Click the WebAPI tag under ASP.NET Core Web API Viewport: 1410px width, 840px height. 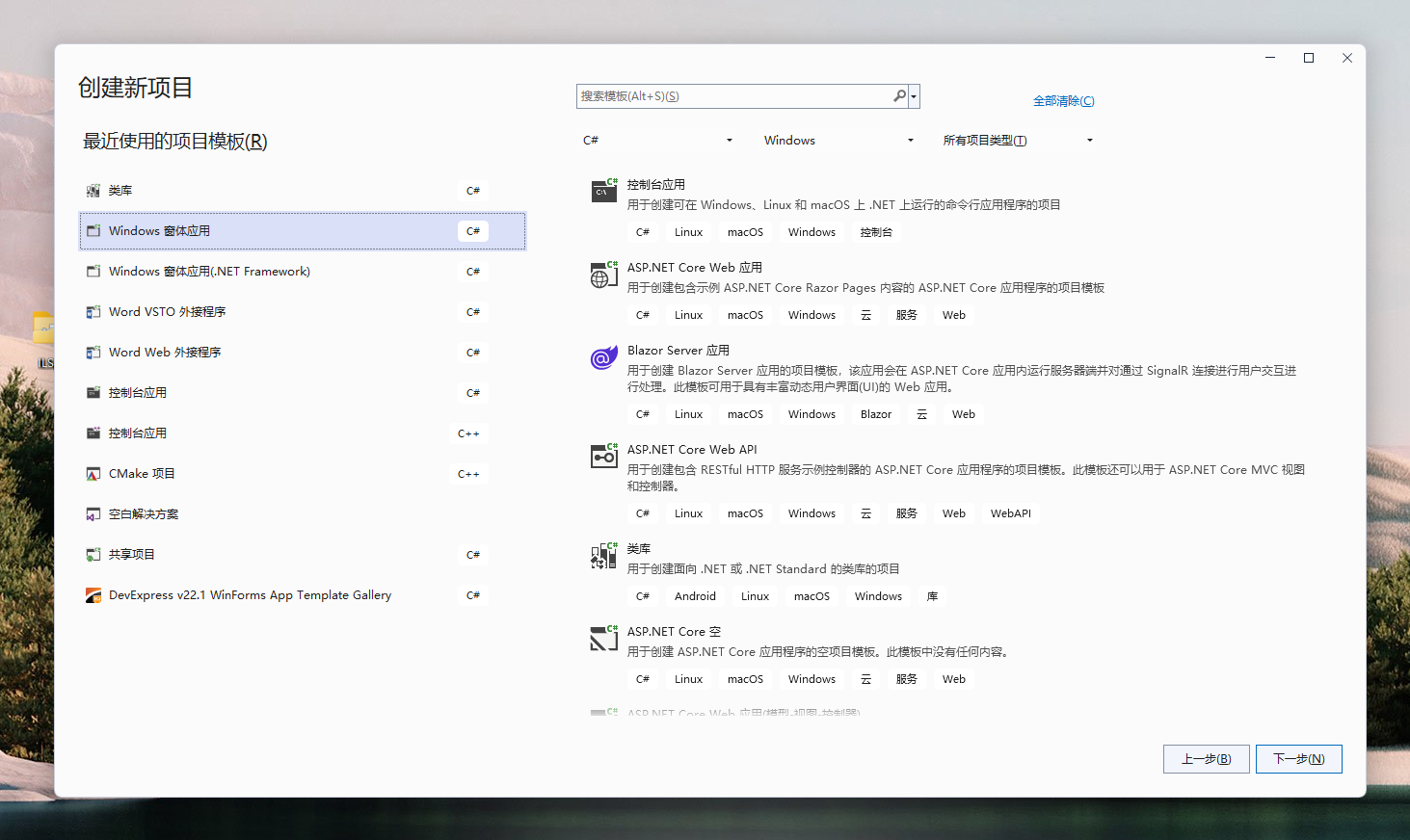tap(1010, 512)
